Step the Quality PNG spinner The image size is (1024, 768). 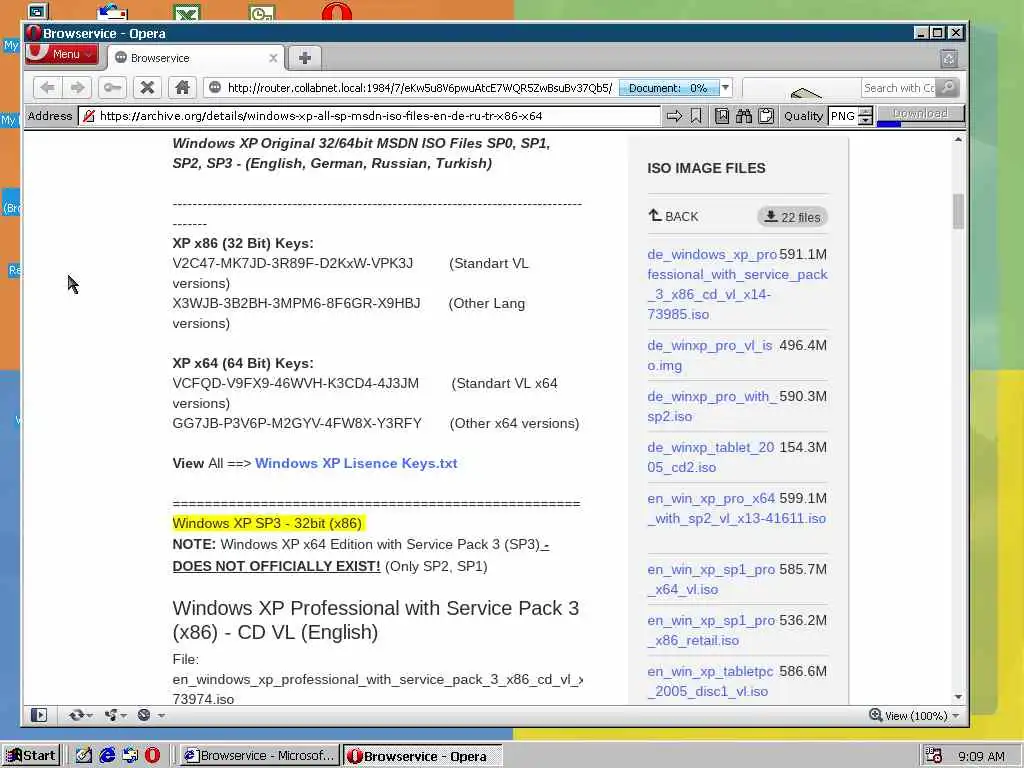[866, 116]
